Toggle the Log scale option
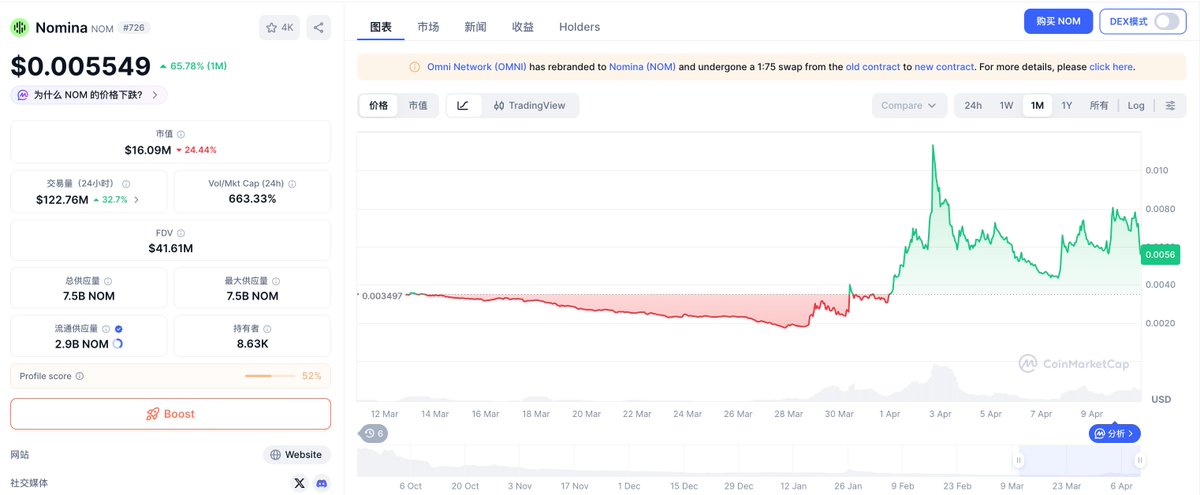The image size is (1200, 495). [1136, 105]
